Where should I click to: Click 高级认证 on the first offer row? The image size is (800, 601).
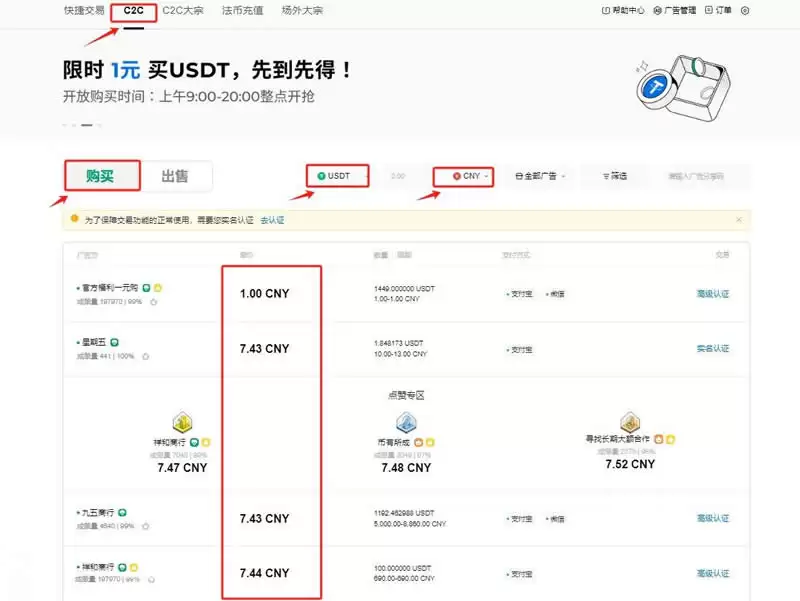(x=713, y=294)
